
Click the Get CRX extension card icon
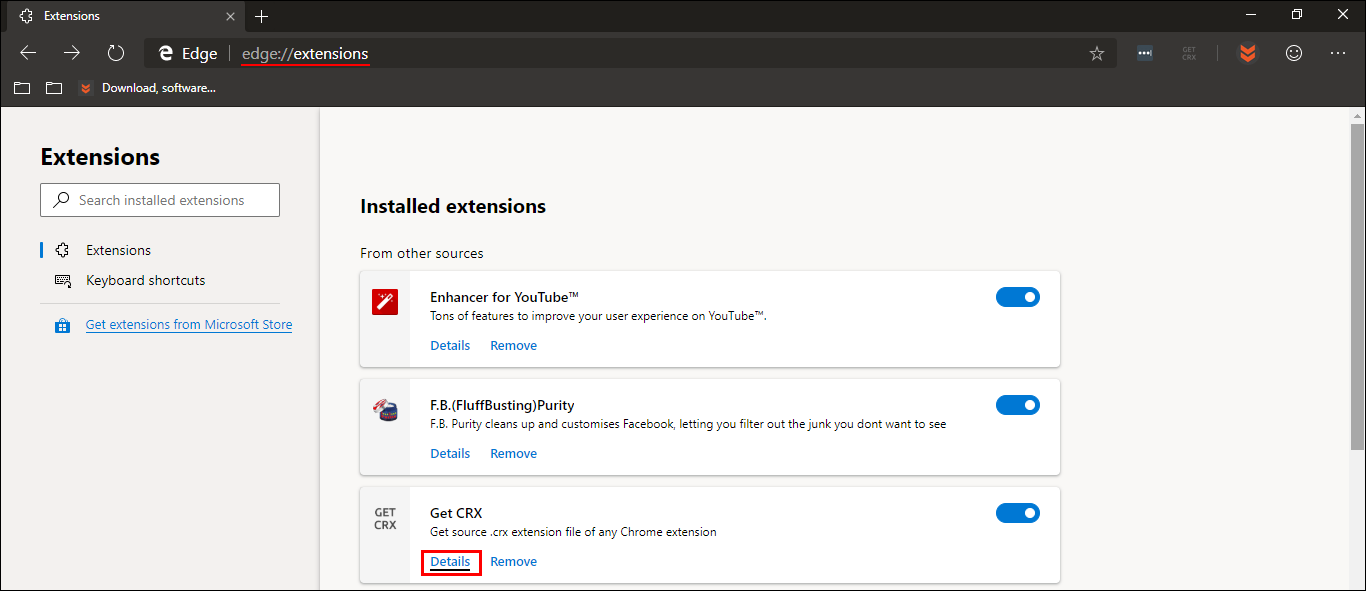pyautogui.click(x=385, y=518)
